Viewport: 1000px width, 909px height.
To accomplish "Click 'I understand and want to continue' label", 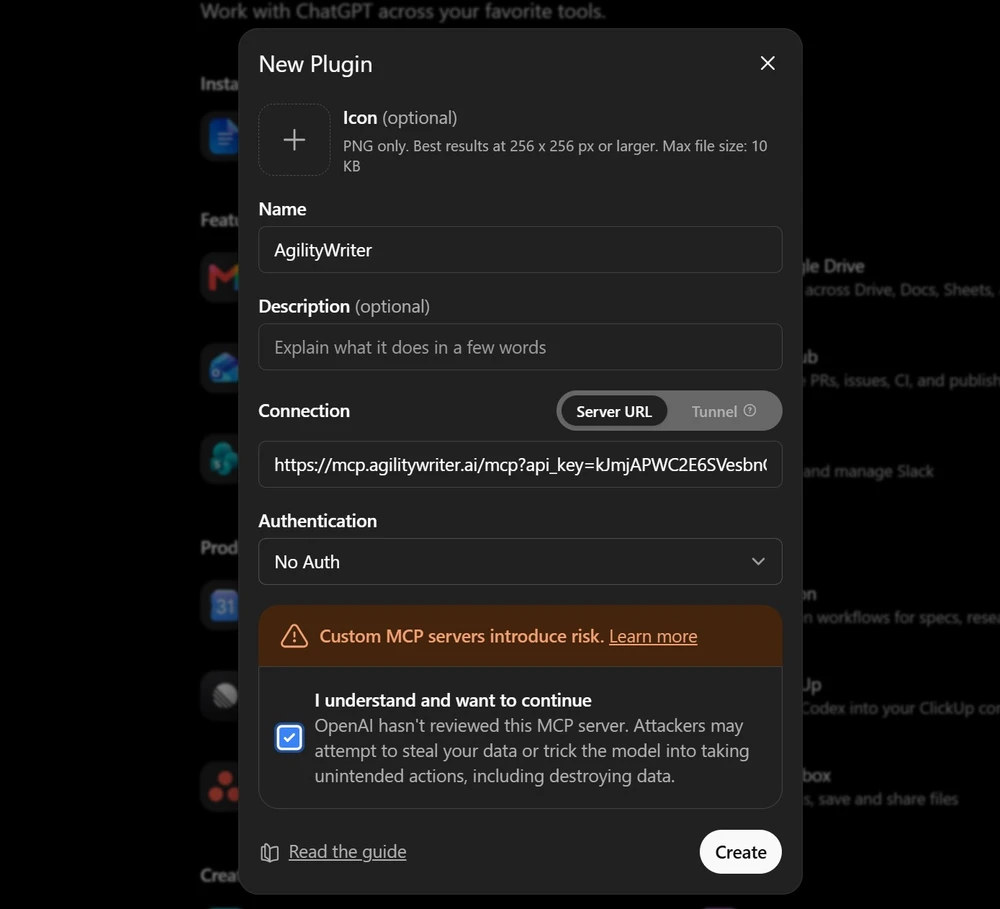I will (453, 700).
